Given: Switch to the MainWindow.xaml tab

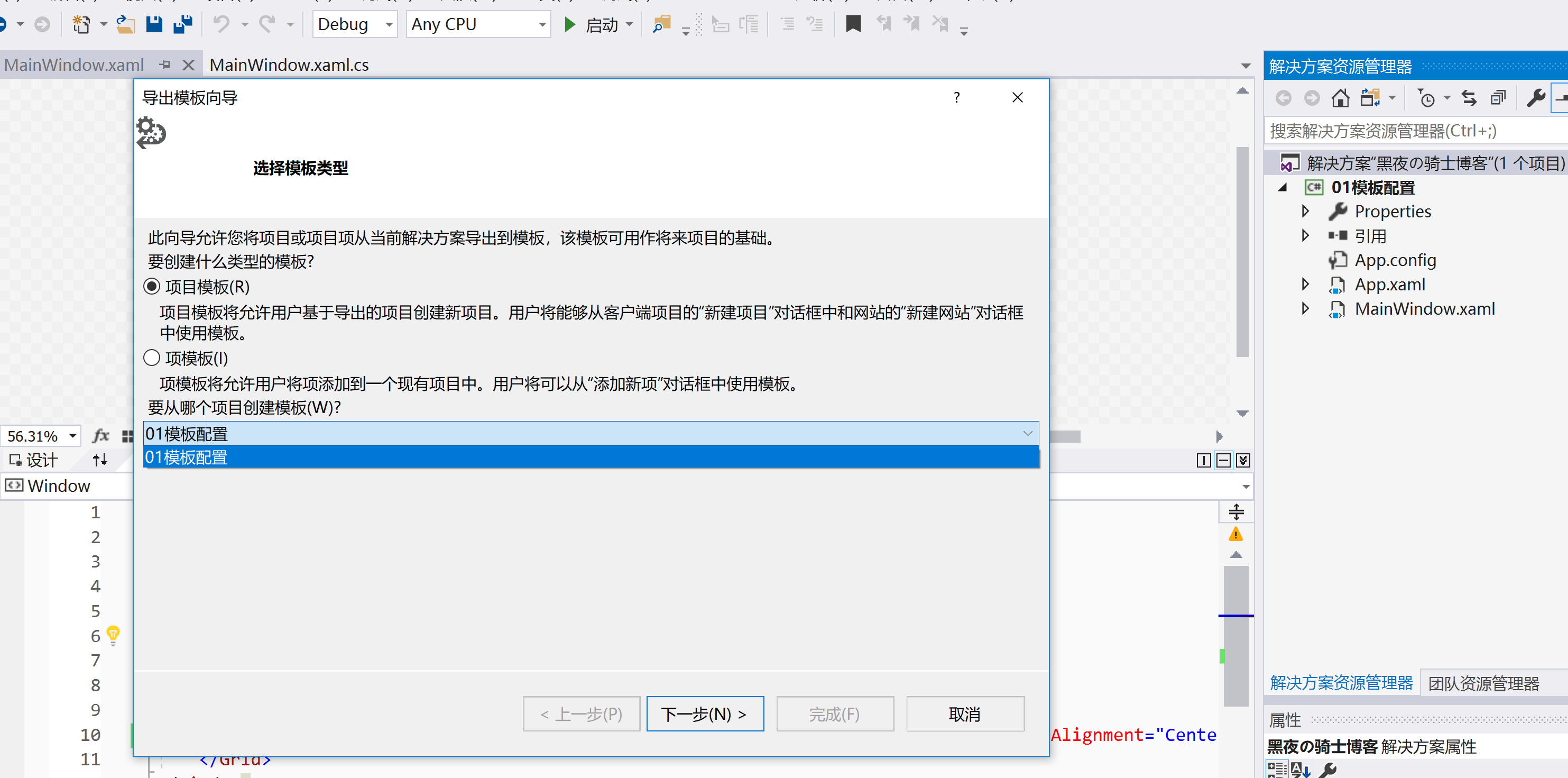Looking at the screenshot, I should pos(73,65).
